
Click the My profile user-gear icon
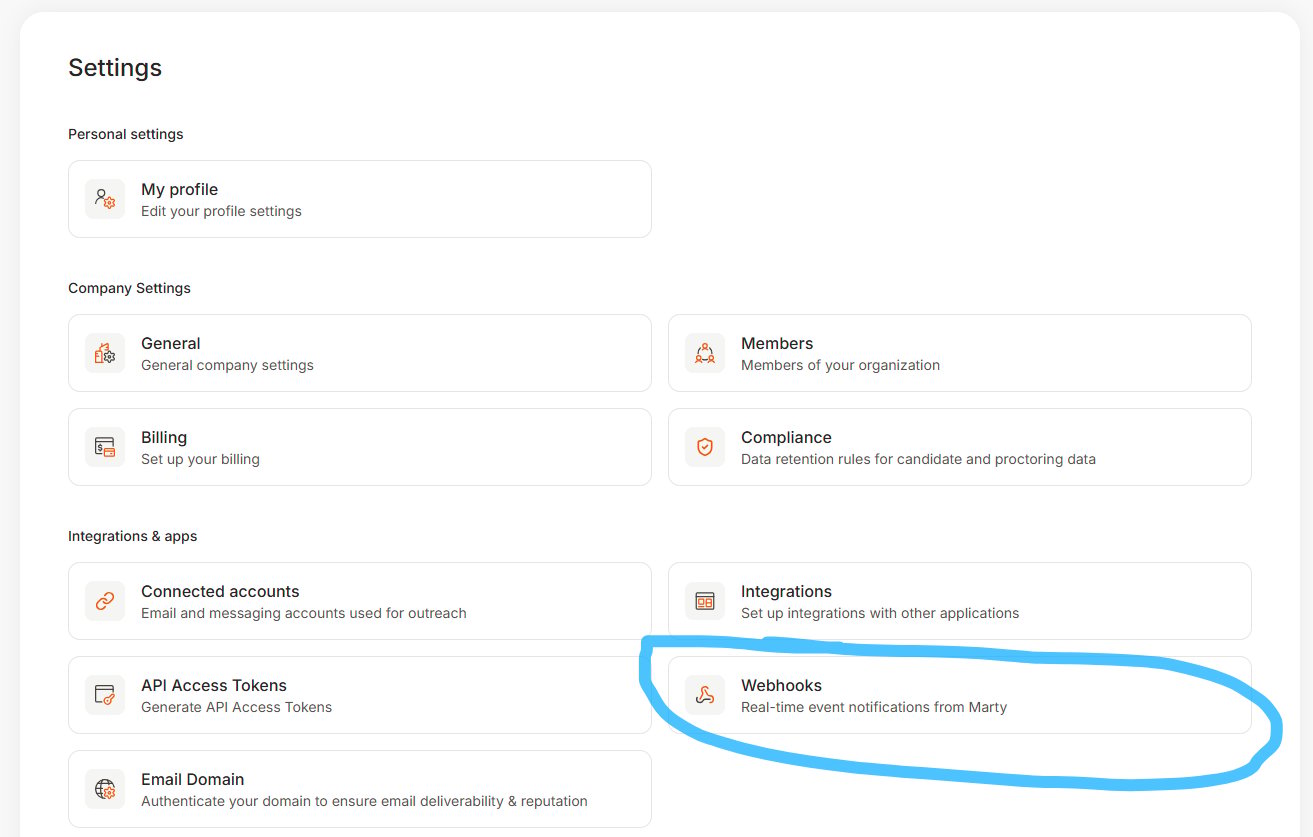tap(105, 199)
